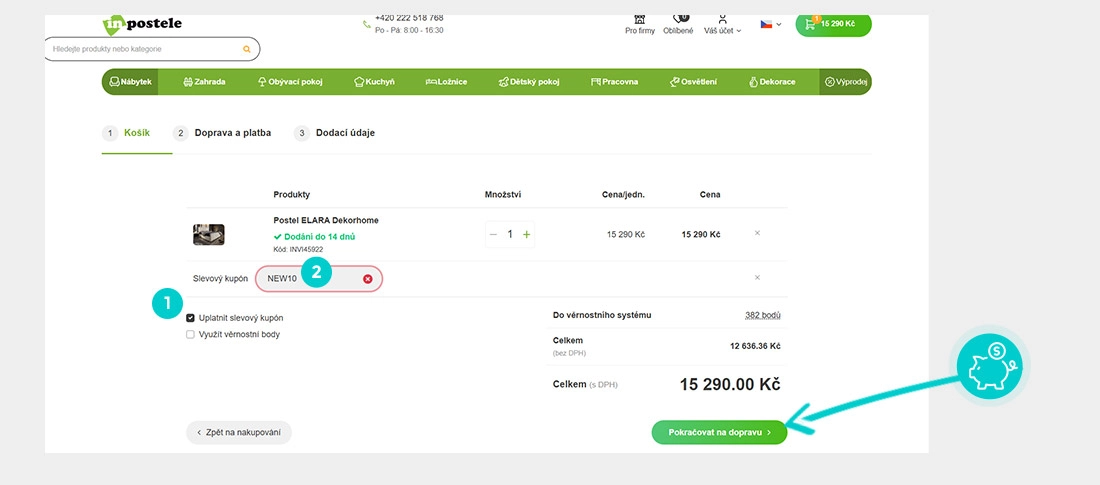Open the Obývací pokoj category
This screenshot has width=1100, height=485.
[290, 81]
